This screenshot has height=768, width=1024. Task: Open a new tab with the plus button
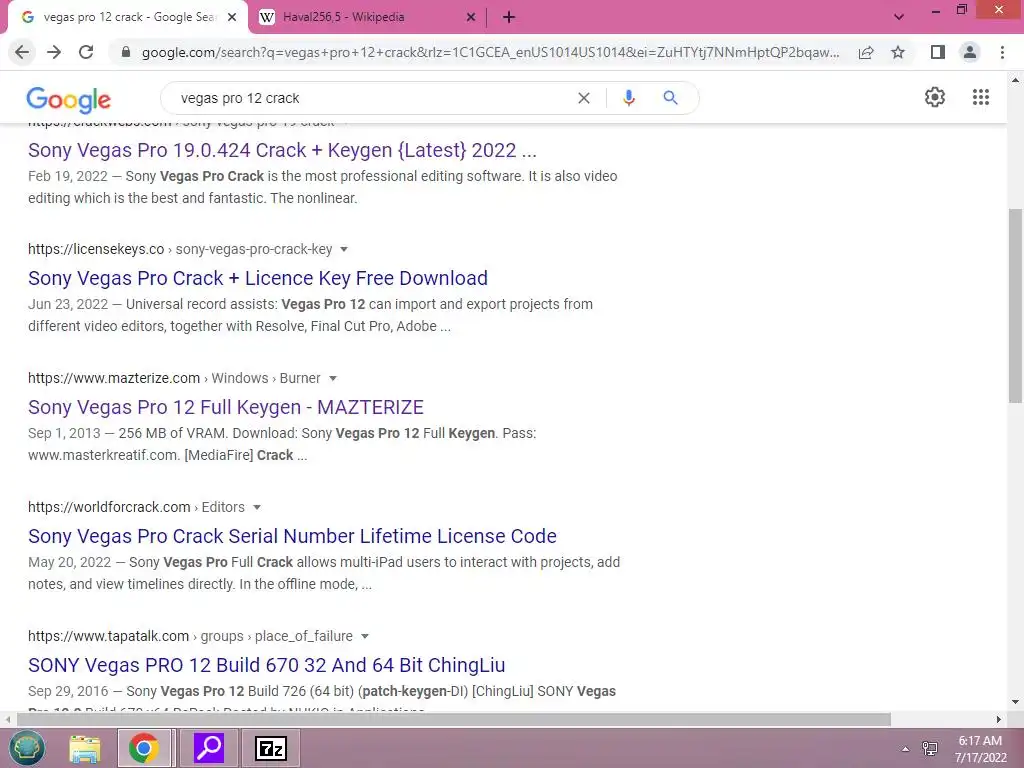click(509, 18)
